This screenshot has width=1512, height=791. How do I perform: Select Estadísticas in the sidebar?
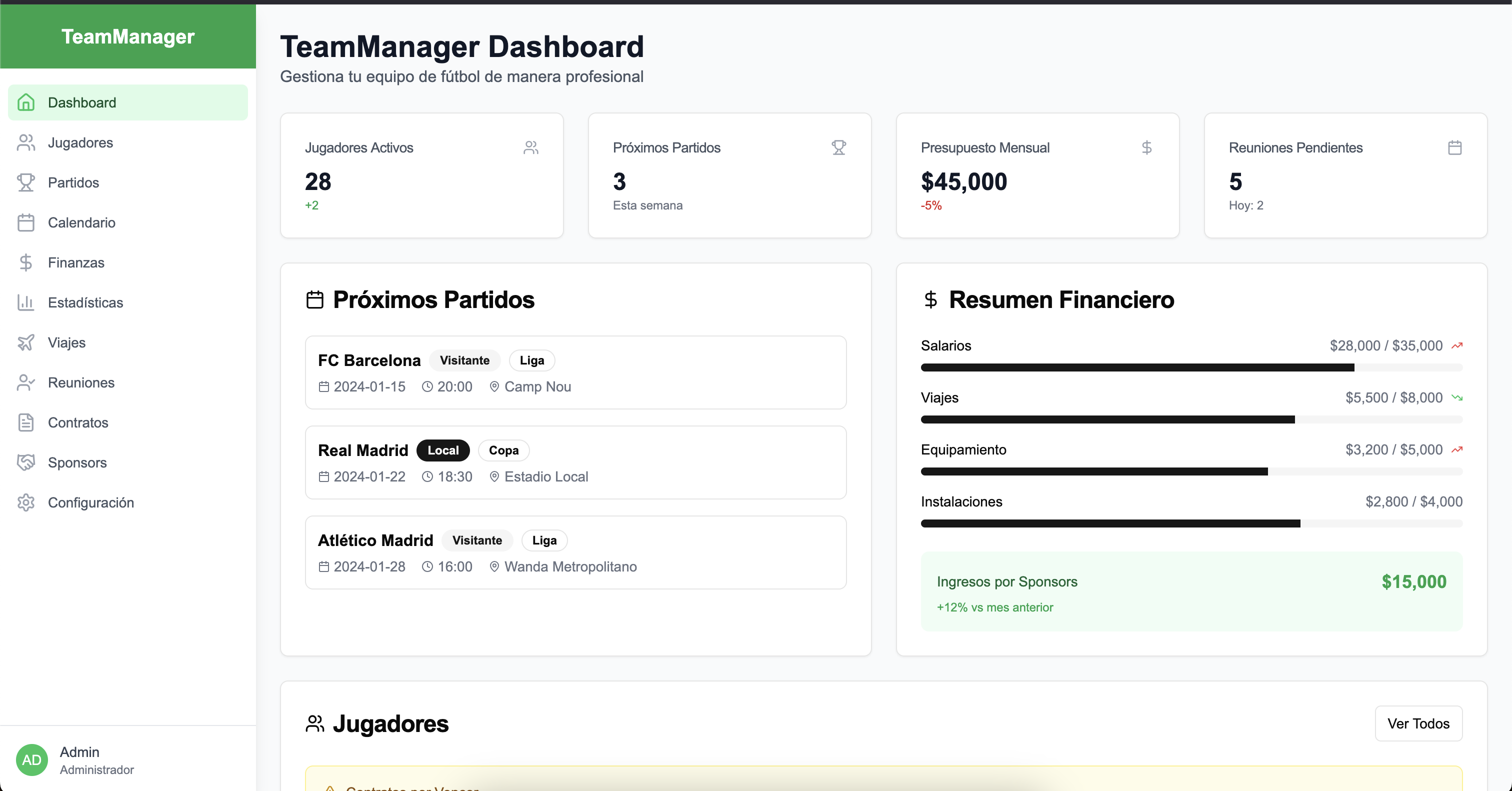pyautogui.click(x=128, y=302)
